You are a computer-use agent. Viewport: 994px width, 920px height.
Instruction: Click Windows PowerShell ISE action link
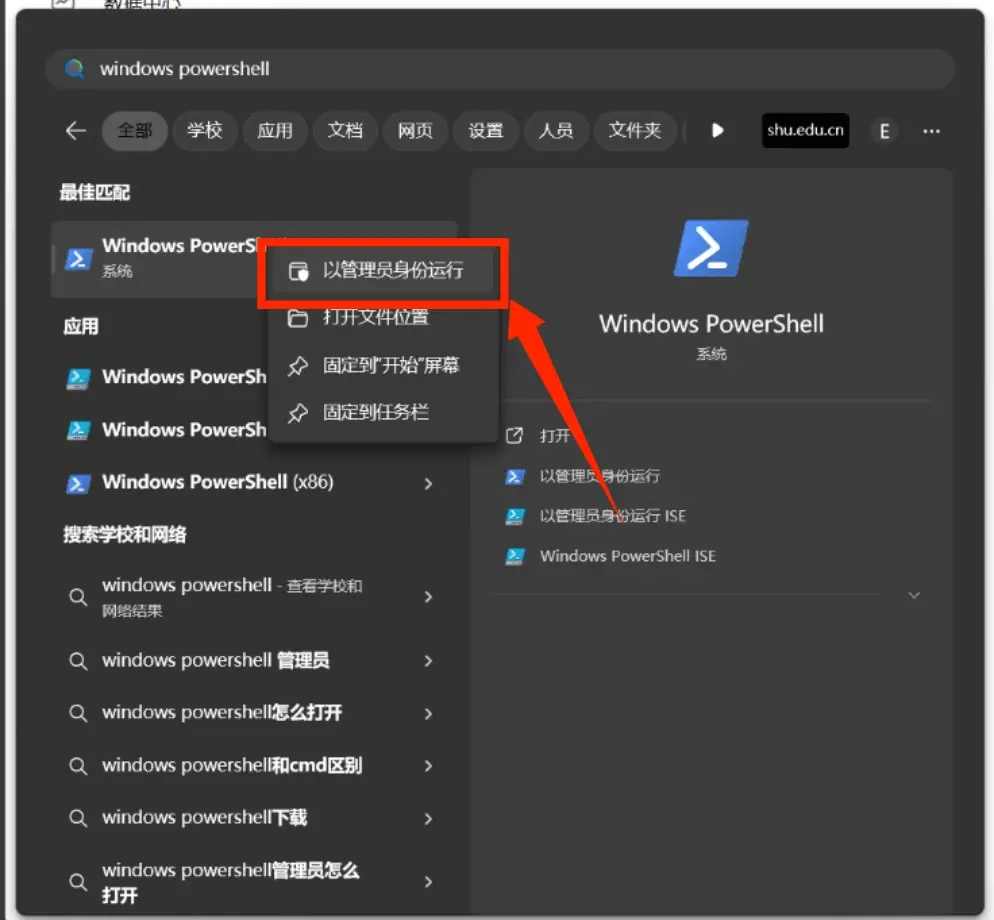pos(628,557)
